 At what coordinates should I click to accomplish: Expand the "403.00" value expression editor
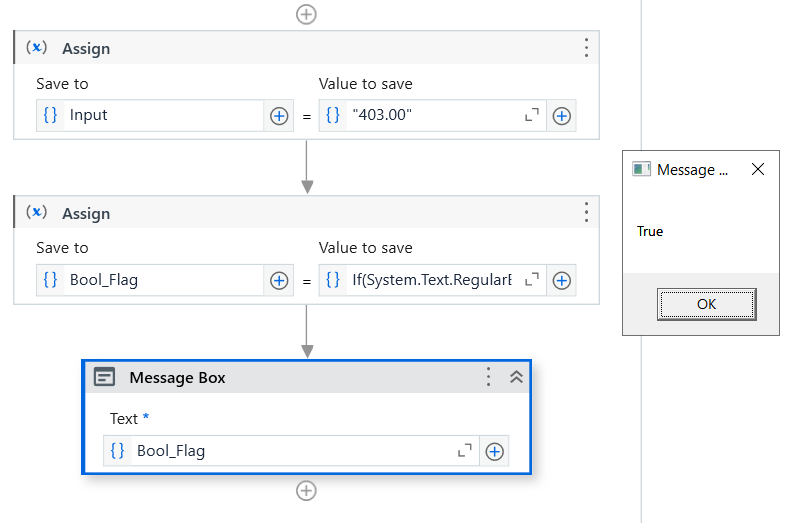[x=532, y=116]
